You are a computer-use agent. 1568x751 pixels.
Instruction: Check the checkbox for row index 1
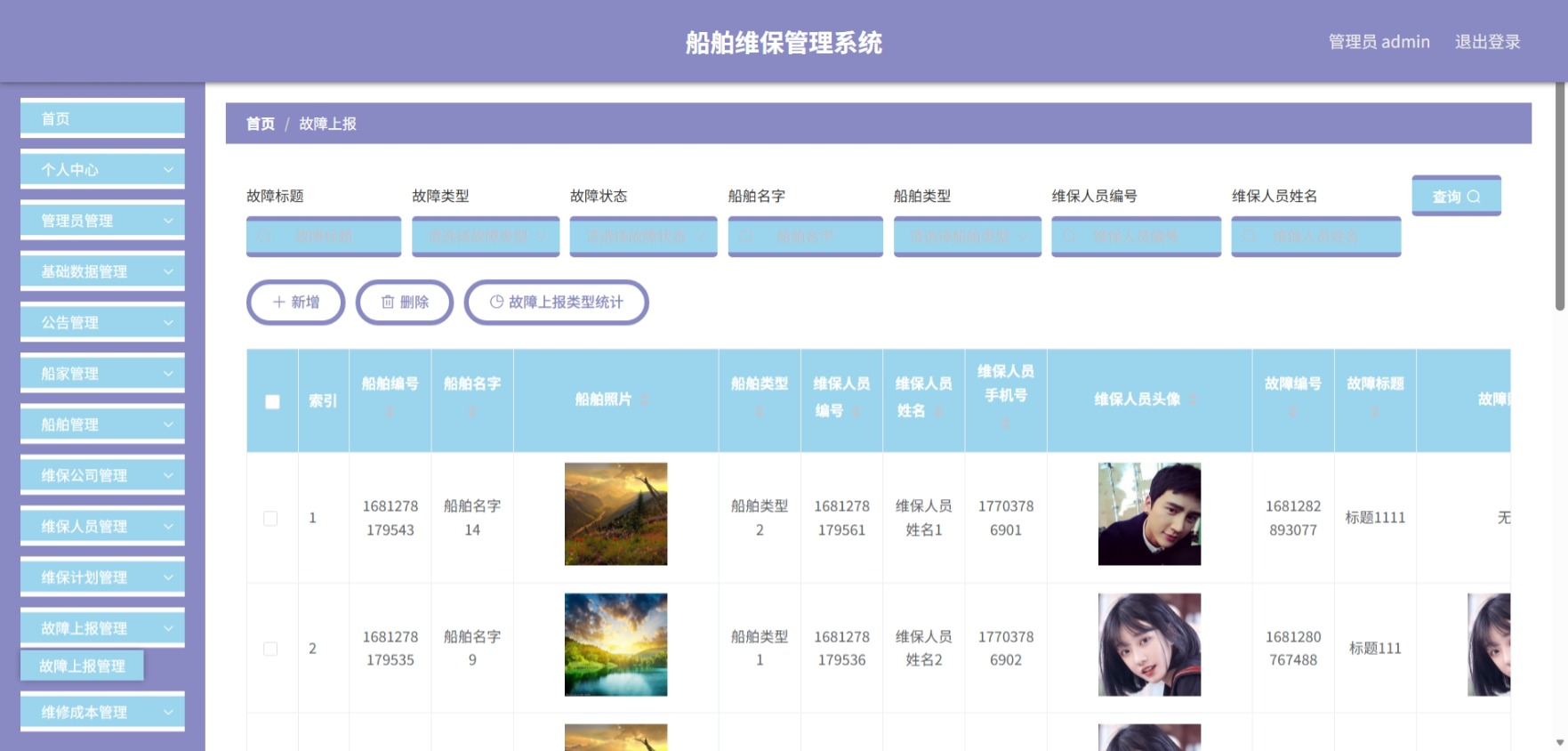click(270, 518)
